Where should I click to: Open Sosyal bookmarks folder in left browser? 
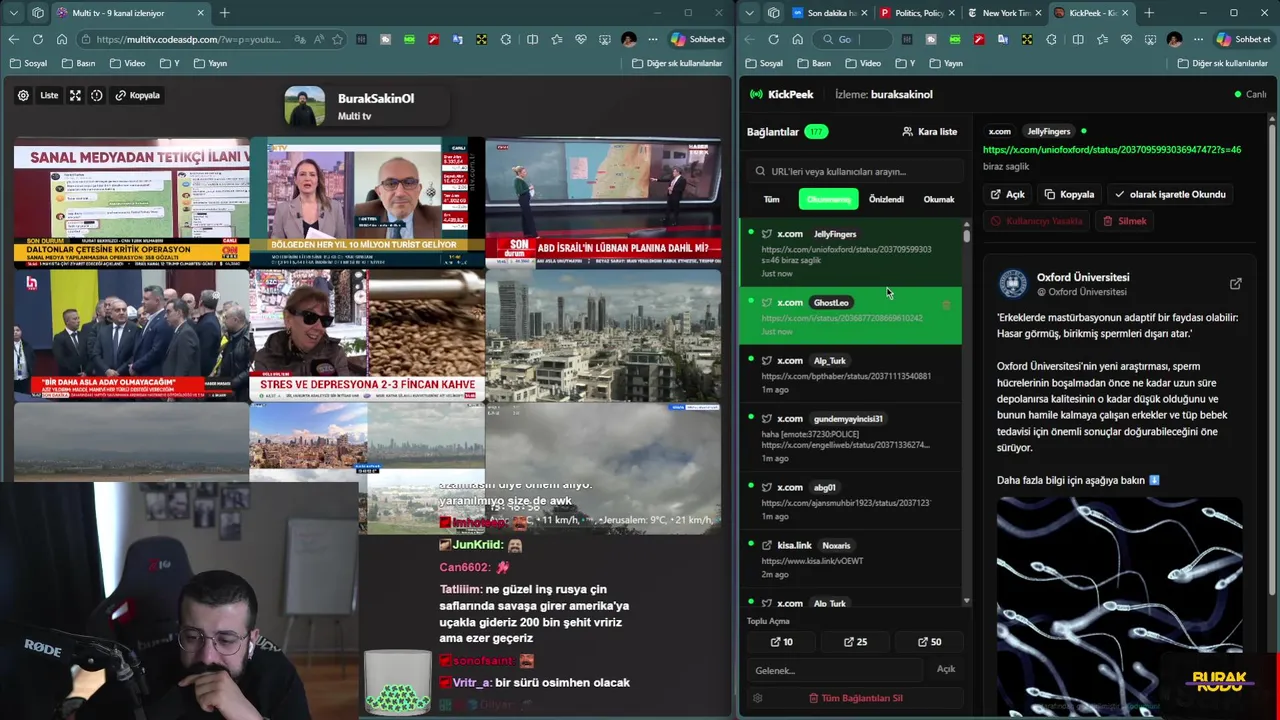[28, 63]
